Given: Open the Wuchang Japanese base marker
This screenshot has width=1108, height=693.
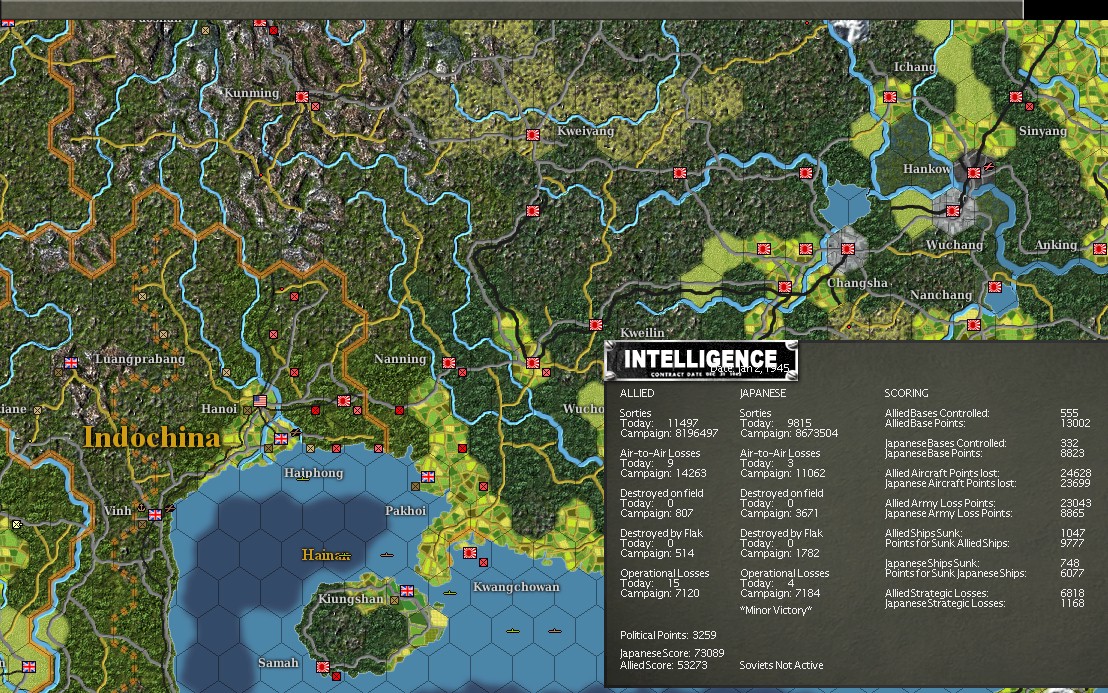Looking at the screenshot, I should tap(953, 211).
